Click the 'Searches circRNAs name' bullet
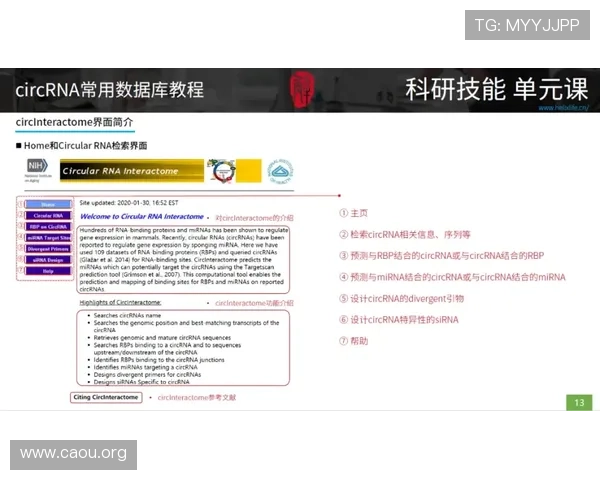This screenshot has height=480, width=600. (127, 315)
